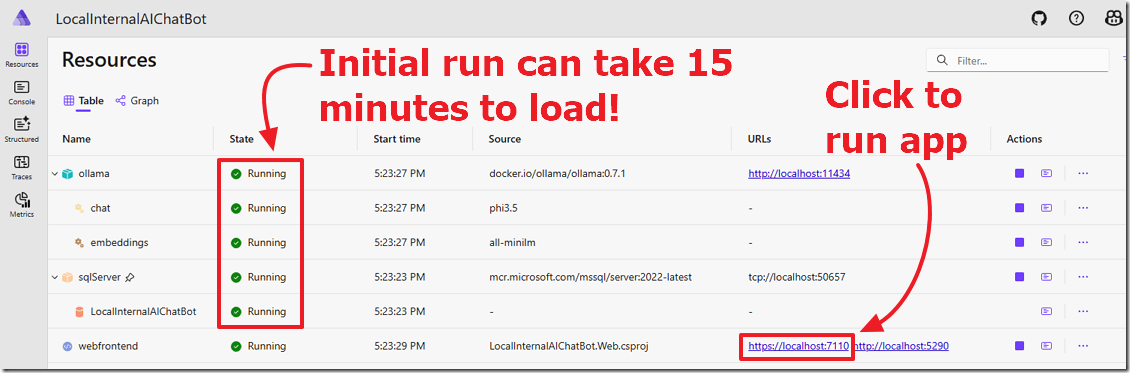Click the 5:23:29 PM start time
This screenshot has height=373, width=1130.
(x=399, y=346)
